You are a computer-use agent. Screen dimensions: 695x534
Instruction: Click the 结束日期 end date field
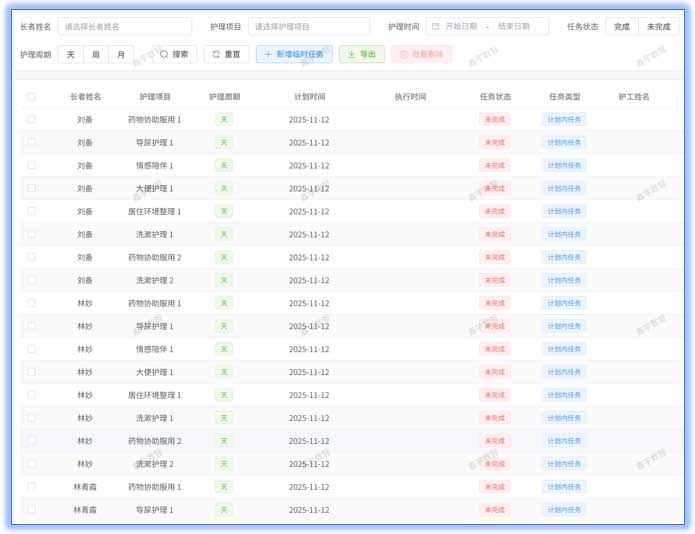tap(518, 27)
